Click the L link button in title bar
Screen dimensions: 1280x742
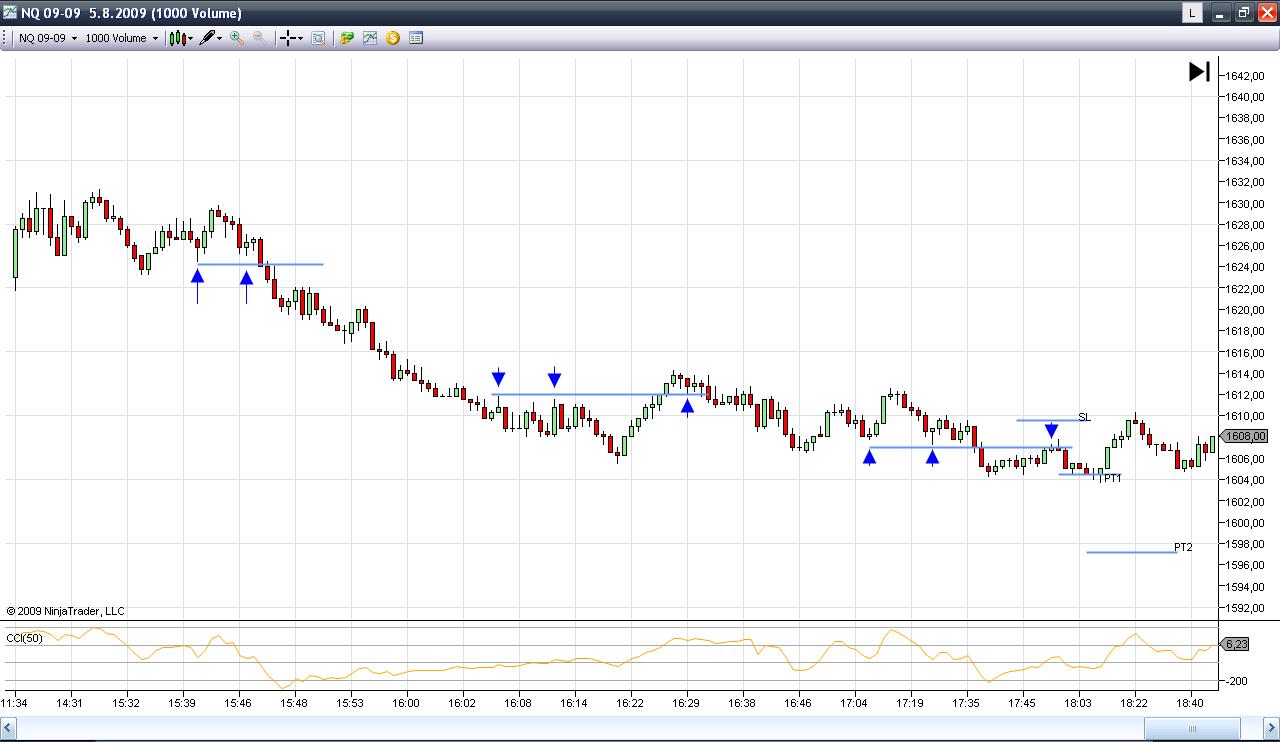tap(1192, 13)
